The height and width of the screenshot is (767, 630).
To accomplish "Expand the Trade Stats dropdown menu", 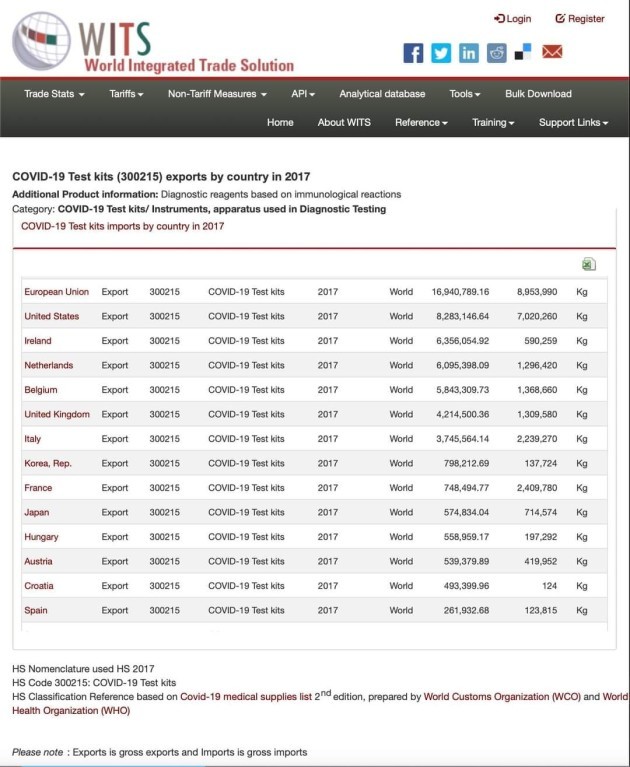I will (x=54, y=94).
